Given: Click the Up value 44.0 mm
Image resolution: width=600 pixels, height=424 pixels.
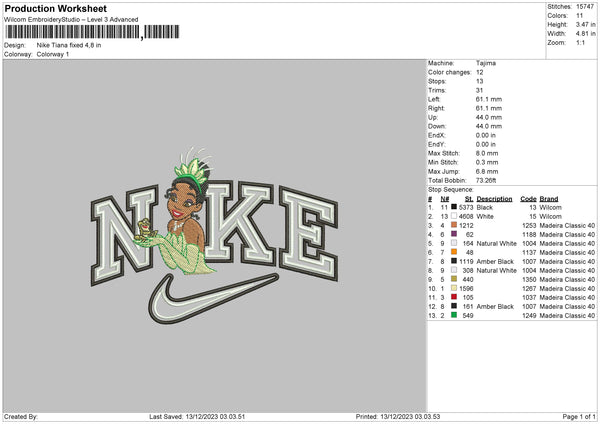Looking at the screenshot, I should [x=489, y=117].
